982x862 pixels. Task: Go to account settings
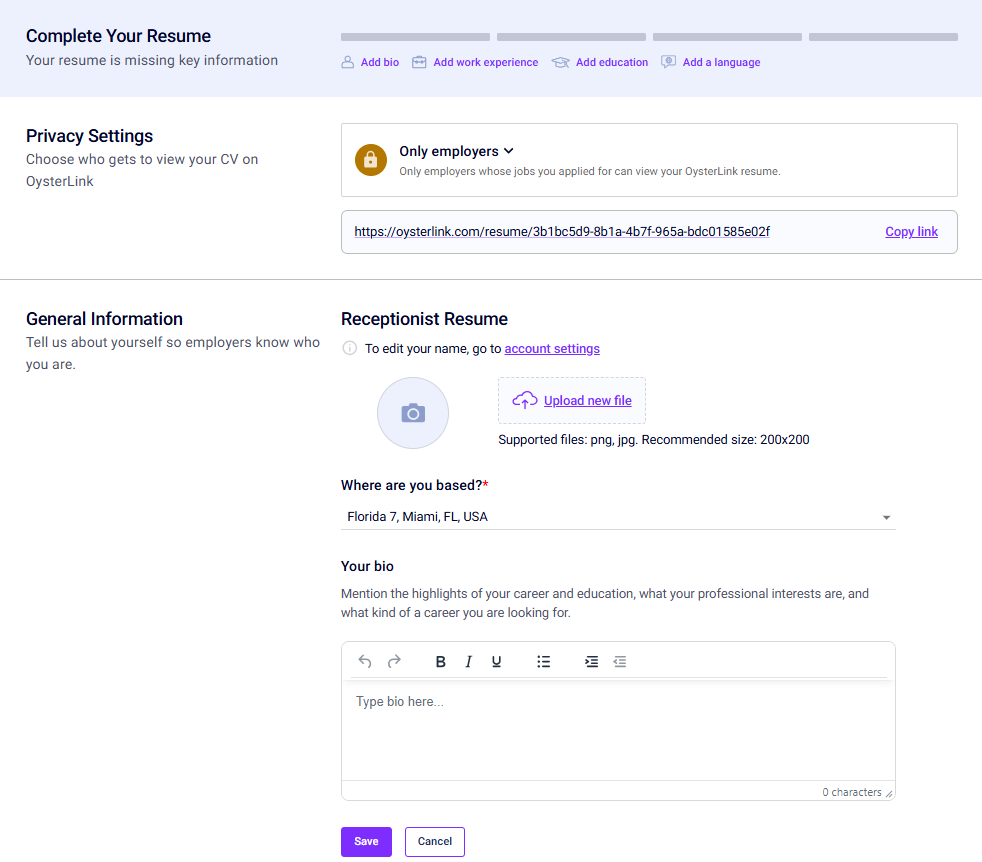click(x=552, y=348)
